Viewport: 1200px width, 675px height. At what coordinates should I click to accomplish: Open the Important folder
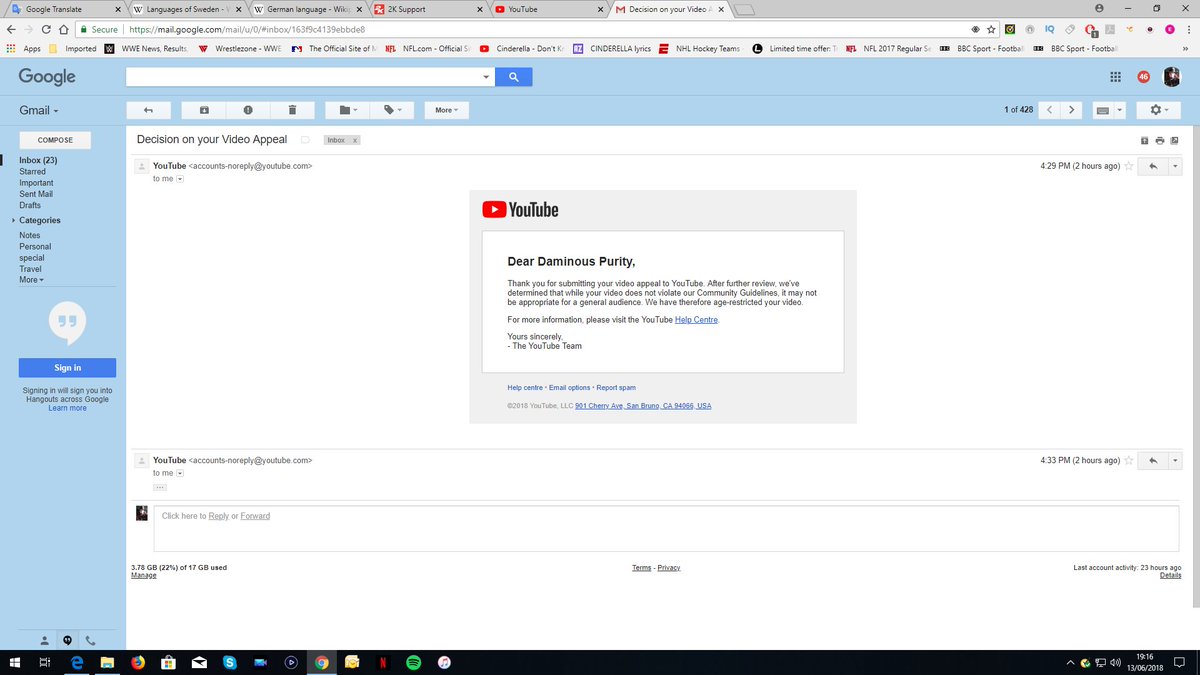(36, 183)
